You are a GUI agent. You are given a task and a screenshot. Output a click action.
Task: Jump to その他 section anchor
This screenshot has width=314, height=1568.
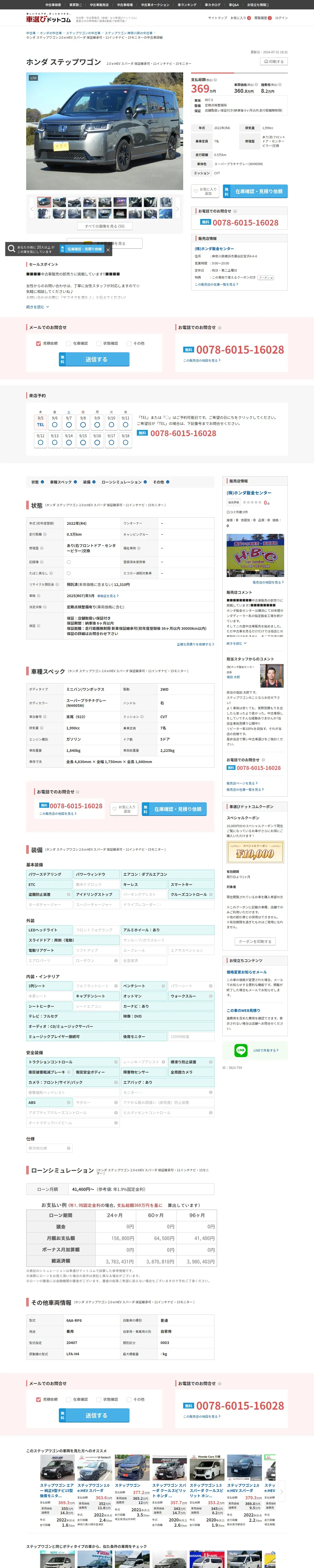(161, 482)
